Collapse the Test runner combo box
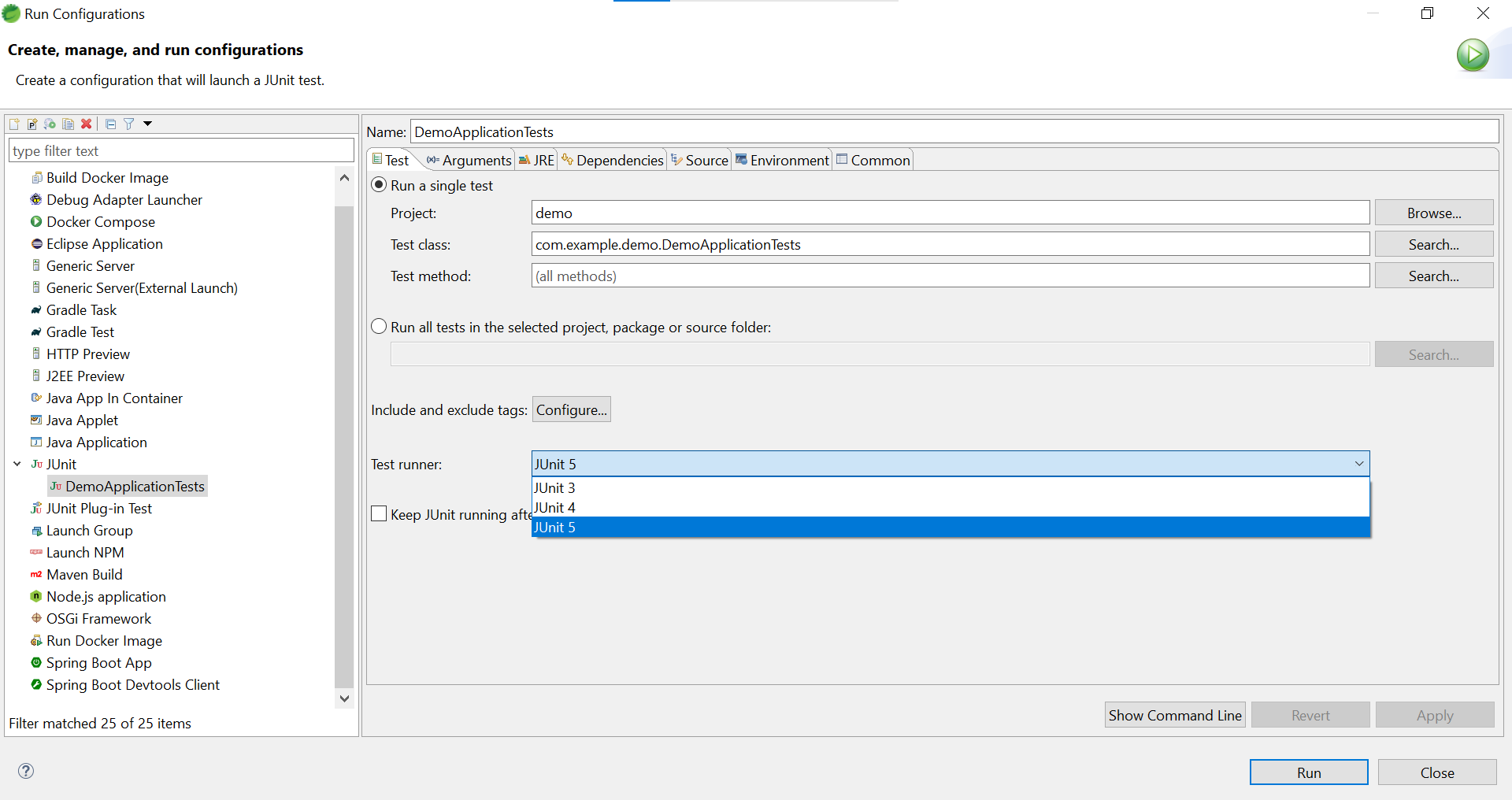Viewport: 1512px width, 800px height. [x=1358, y=464]
